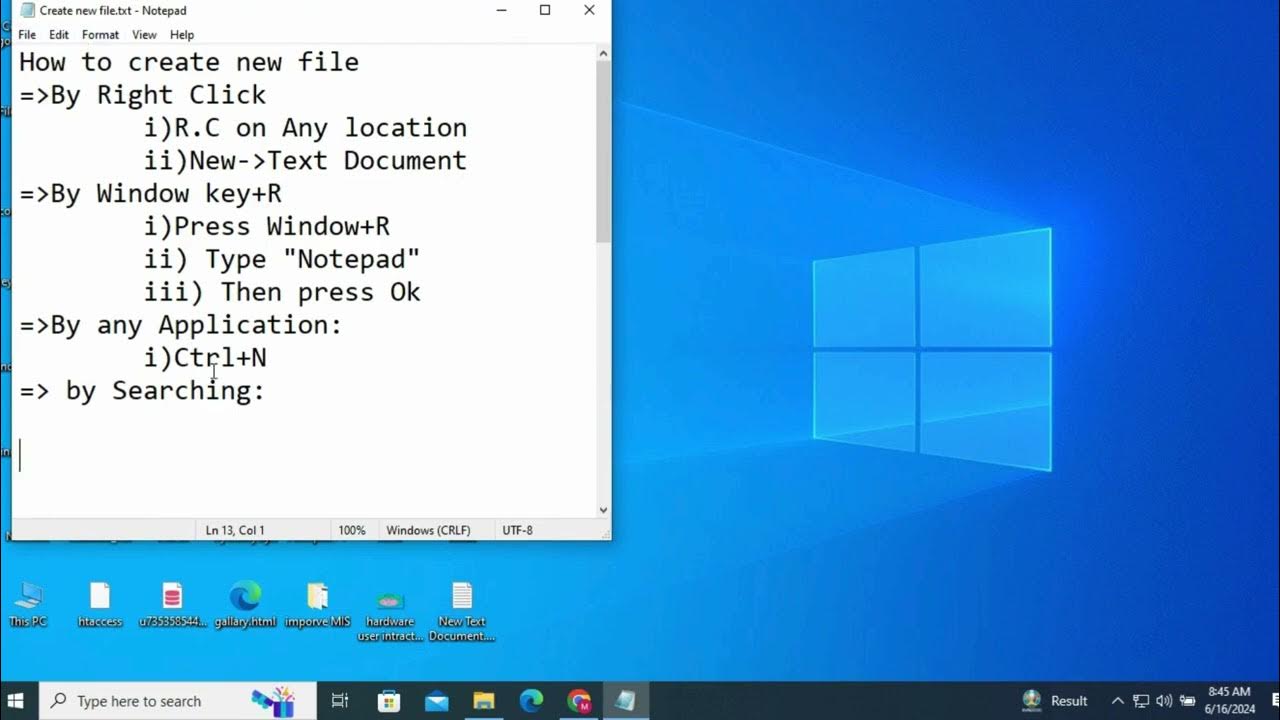Click the line '=> by Searching:'

pos(143,391)
